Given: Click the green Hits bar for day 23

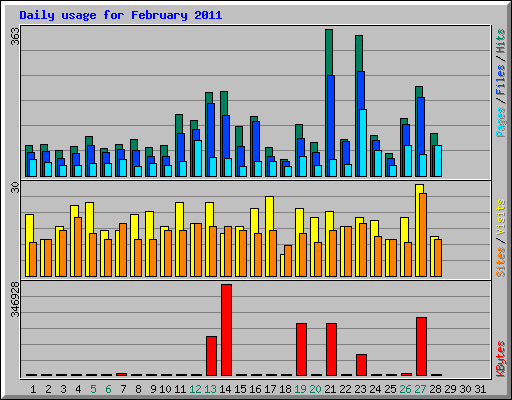Looking at the screenshot, I should pos(359,53).
